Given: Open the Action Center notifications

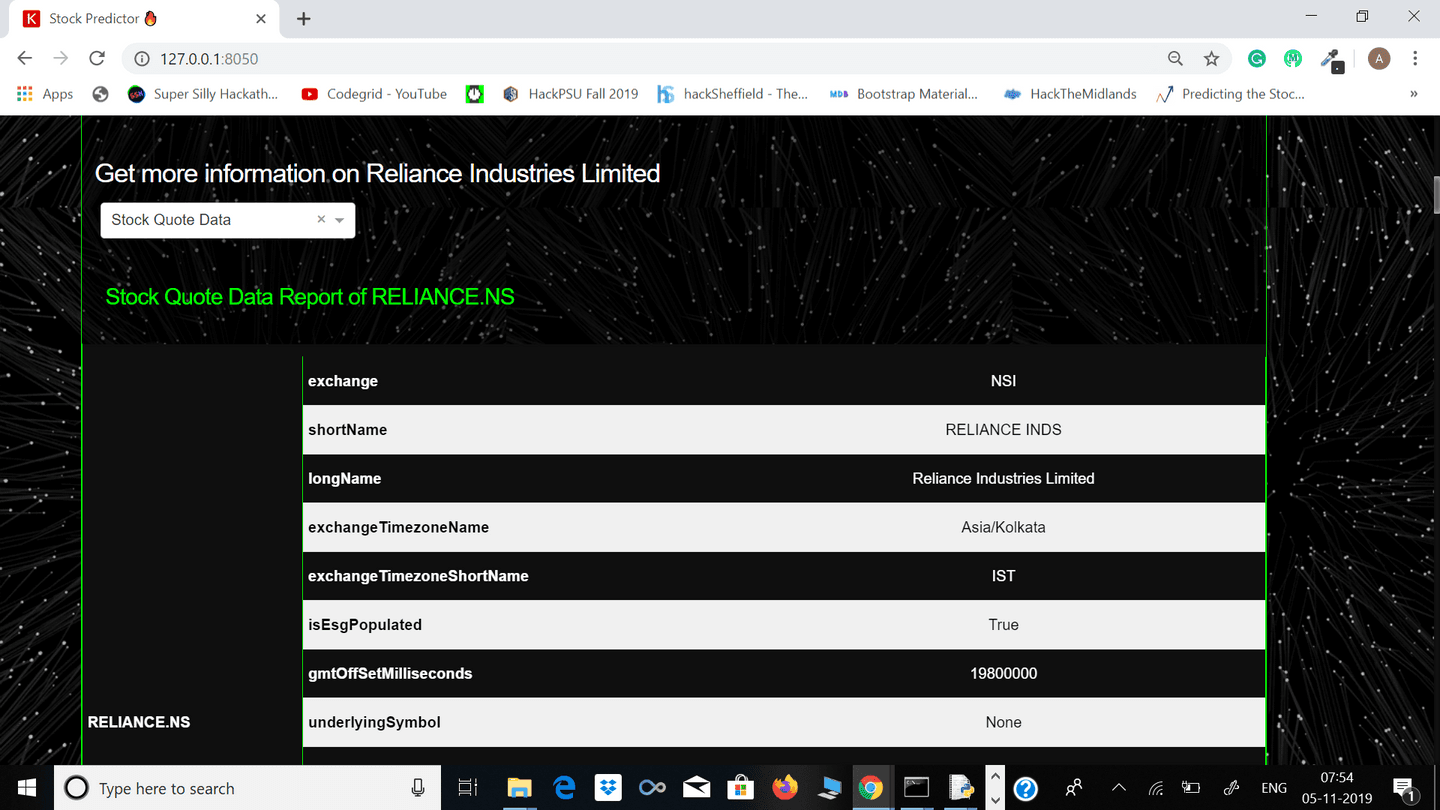Looking at the screenshot, I should click(1404, 788).
